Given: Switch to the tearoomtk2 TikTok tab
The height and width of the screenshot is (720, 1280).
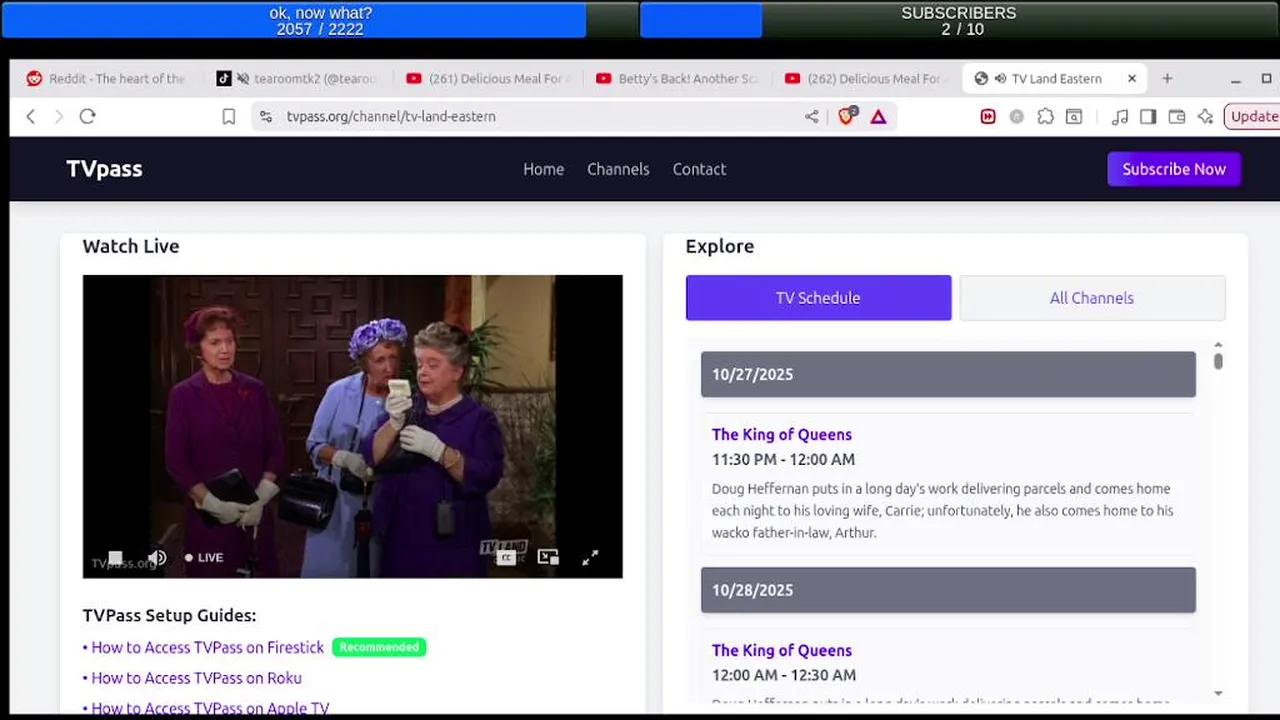Looking at the screenshot, I should click(x=297, y=78).
